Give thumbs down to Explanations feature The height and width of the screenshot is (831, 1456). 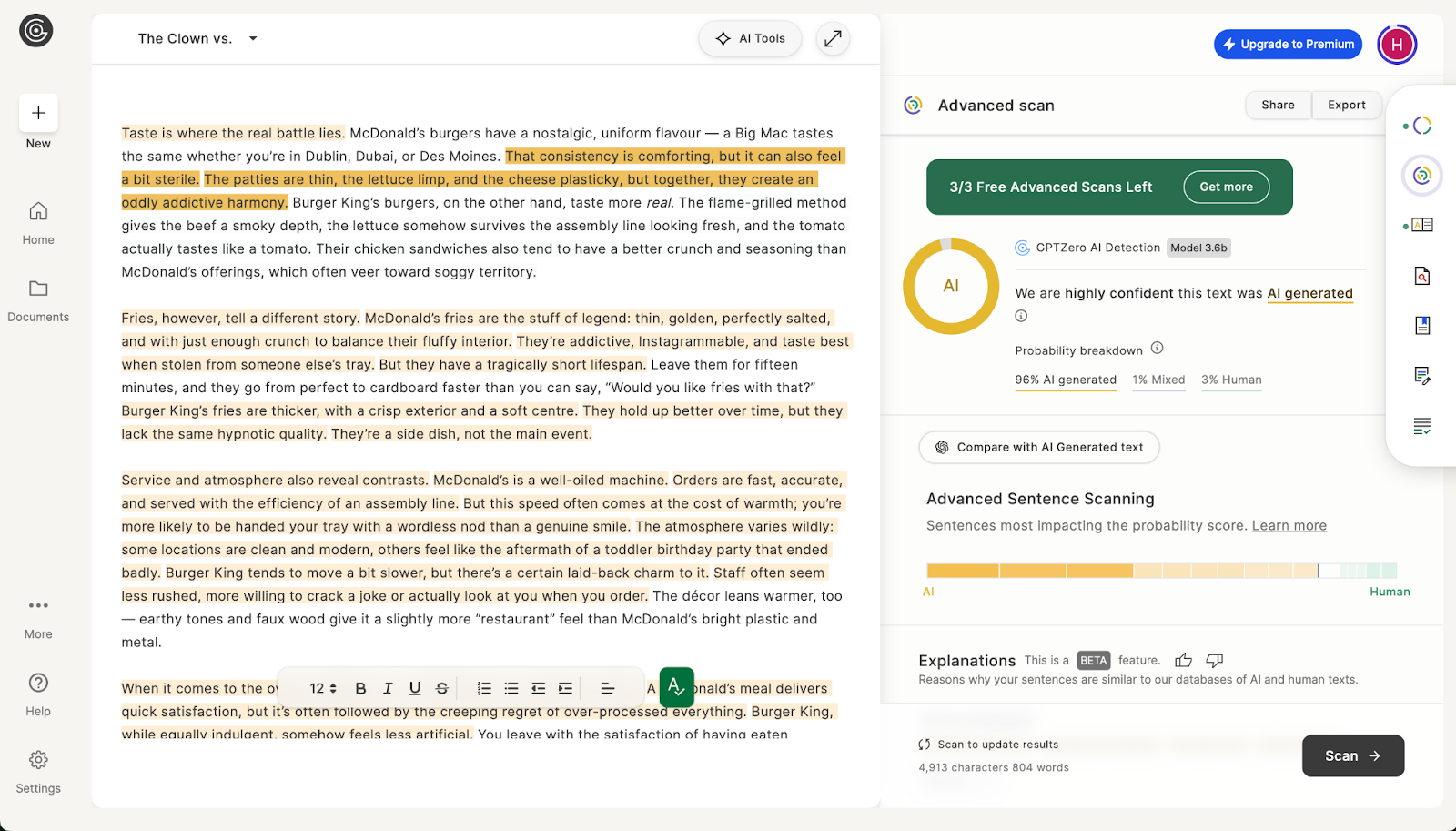1214,660
